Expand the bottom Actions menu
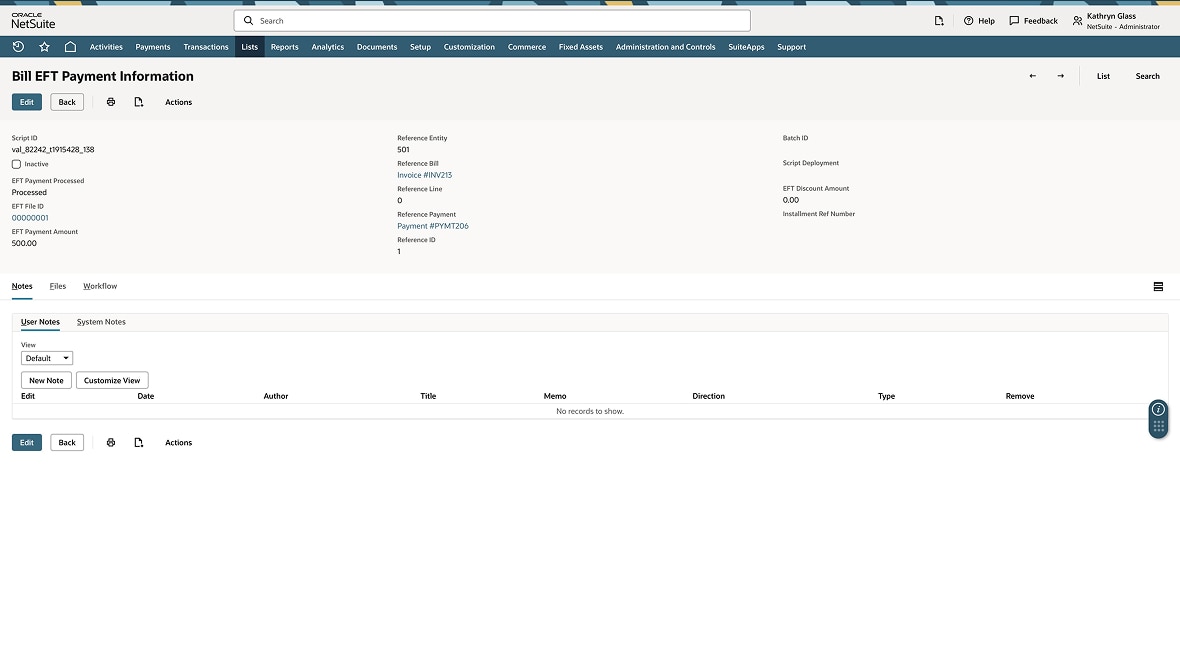This screenshot has height=656, width=1180. click(x=178, y=442)
